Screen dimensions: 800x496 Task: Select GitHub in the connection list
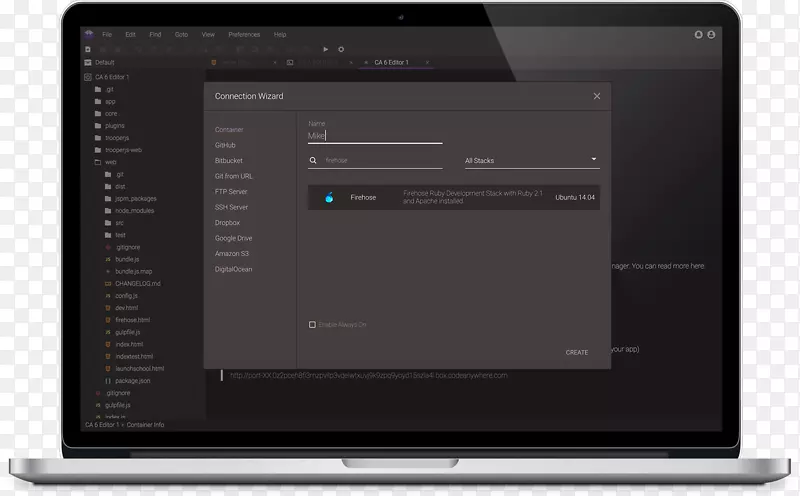(x=225, y=145)
